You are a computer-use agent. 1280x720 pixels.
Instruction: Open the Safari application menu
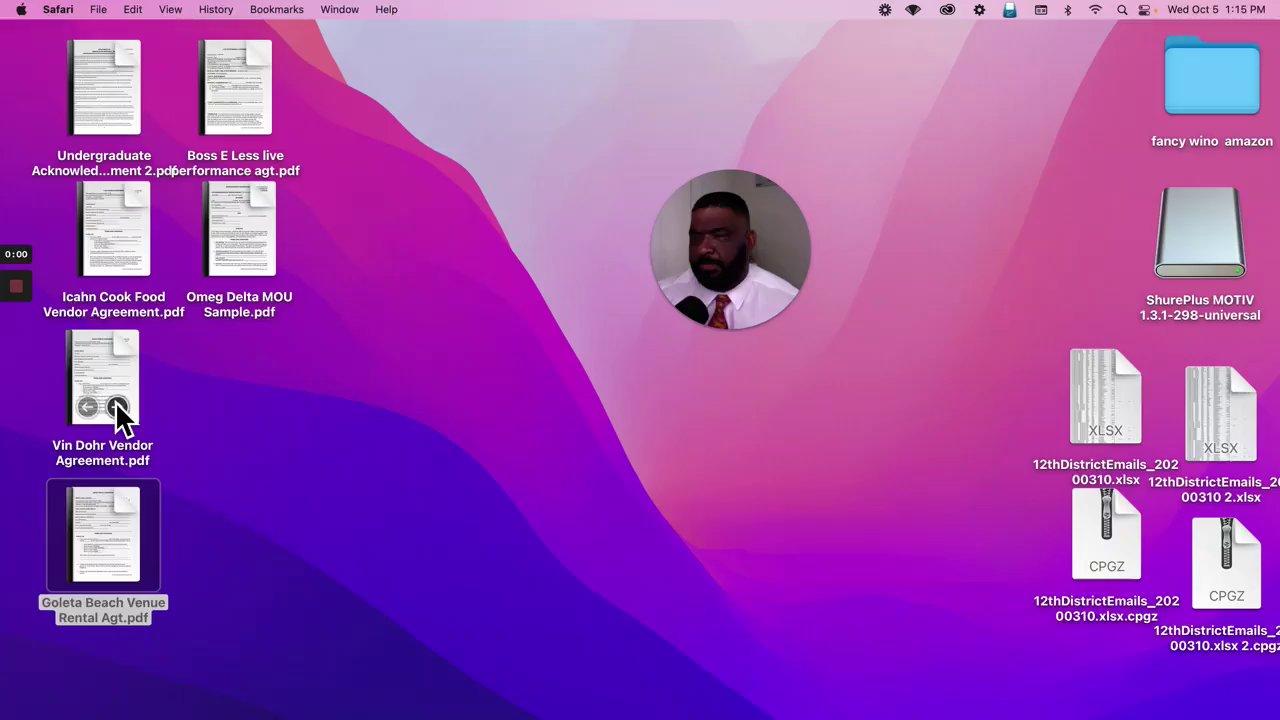58,10
